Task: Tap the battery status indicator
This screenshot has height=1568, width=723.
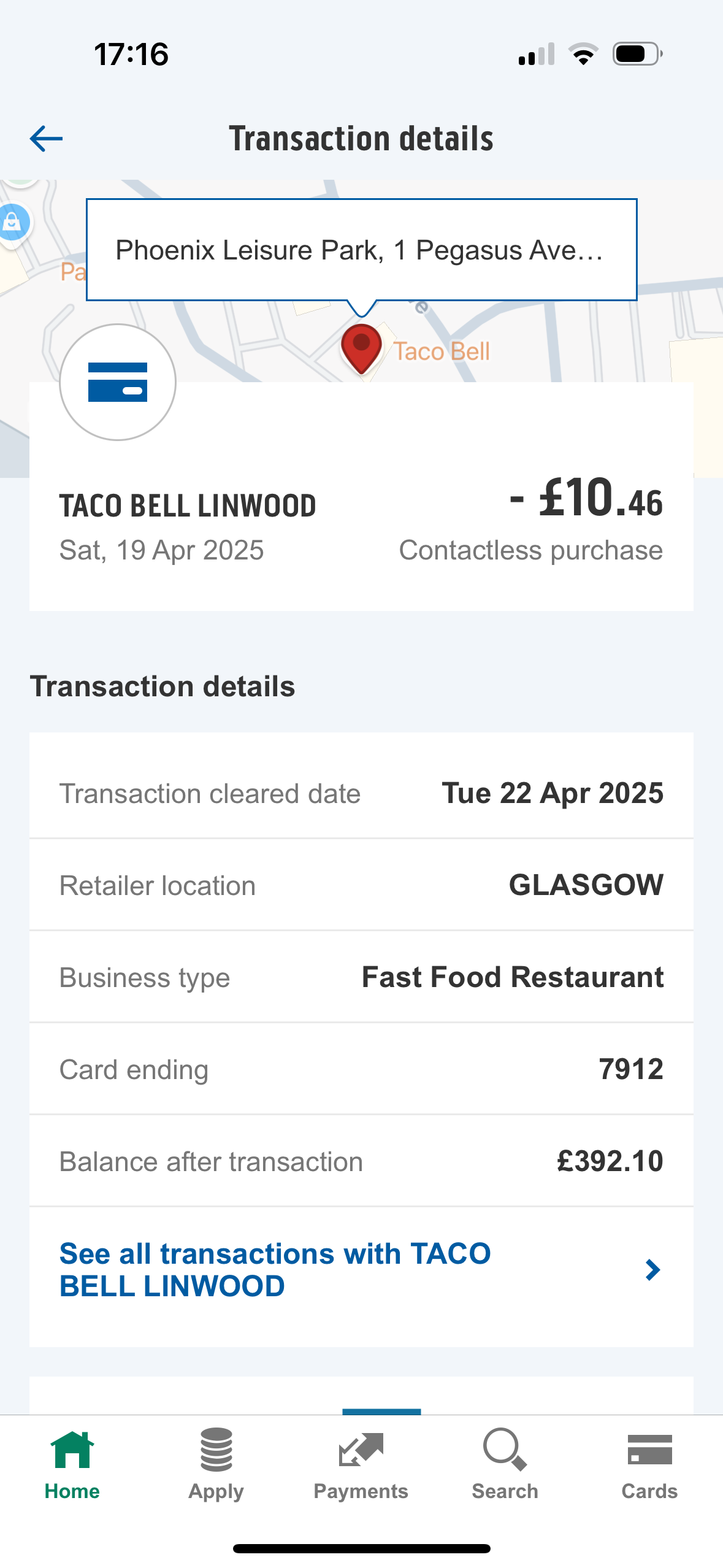Action: (638, 54)
